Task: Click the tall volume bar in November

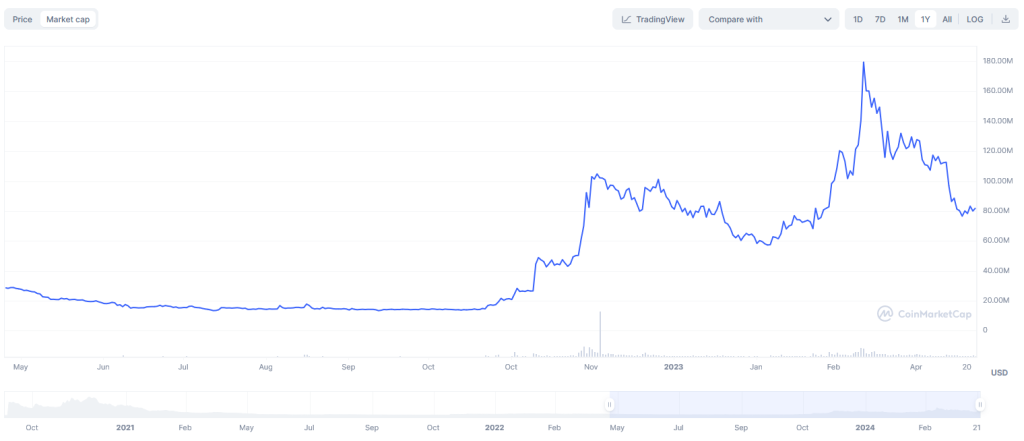Action: [600, 335]
